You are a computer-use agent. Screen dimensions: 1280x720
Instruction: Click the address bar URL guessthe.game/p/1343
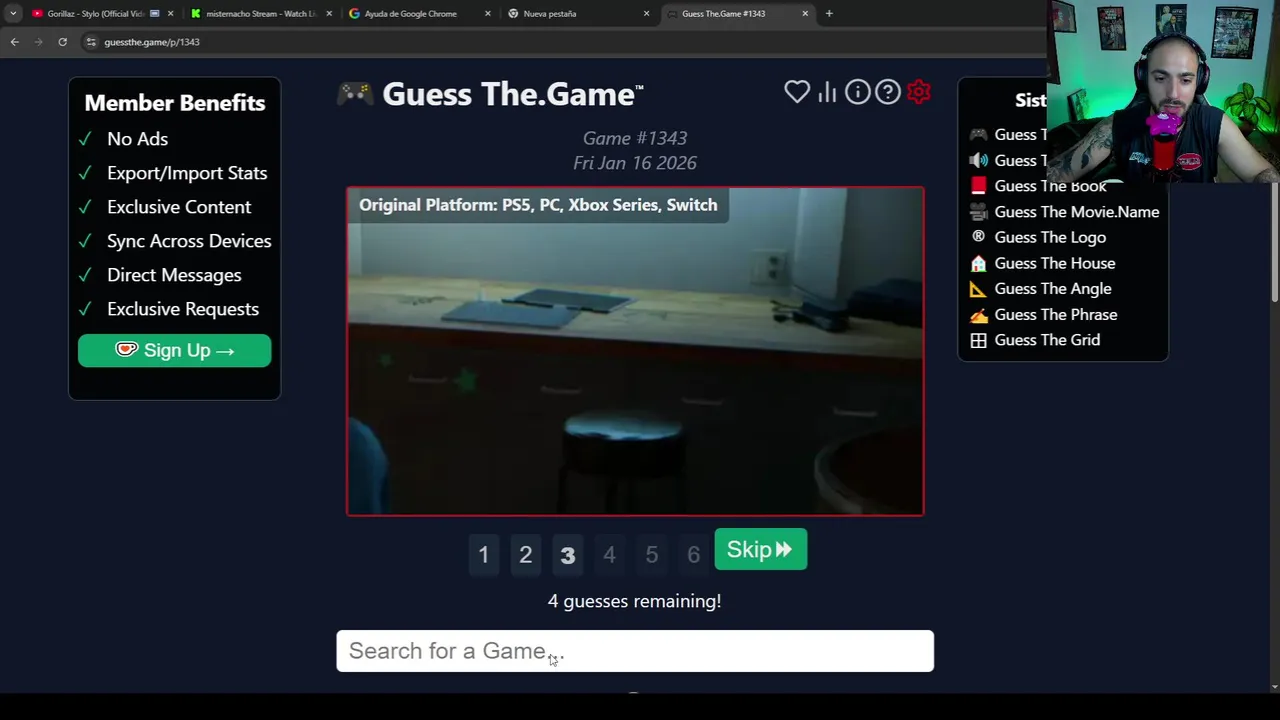point(152,42)
